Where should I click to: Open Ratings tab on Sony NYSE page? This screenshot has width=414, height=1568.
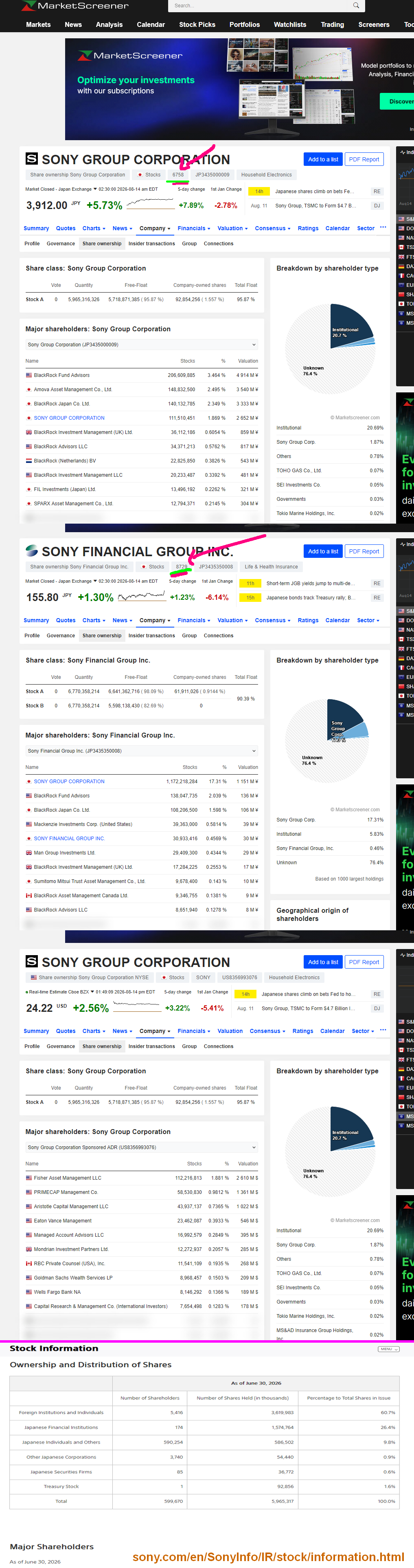tap(303, 1031)
